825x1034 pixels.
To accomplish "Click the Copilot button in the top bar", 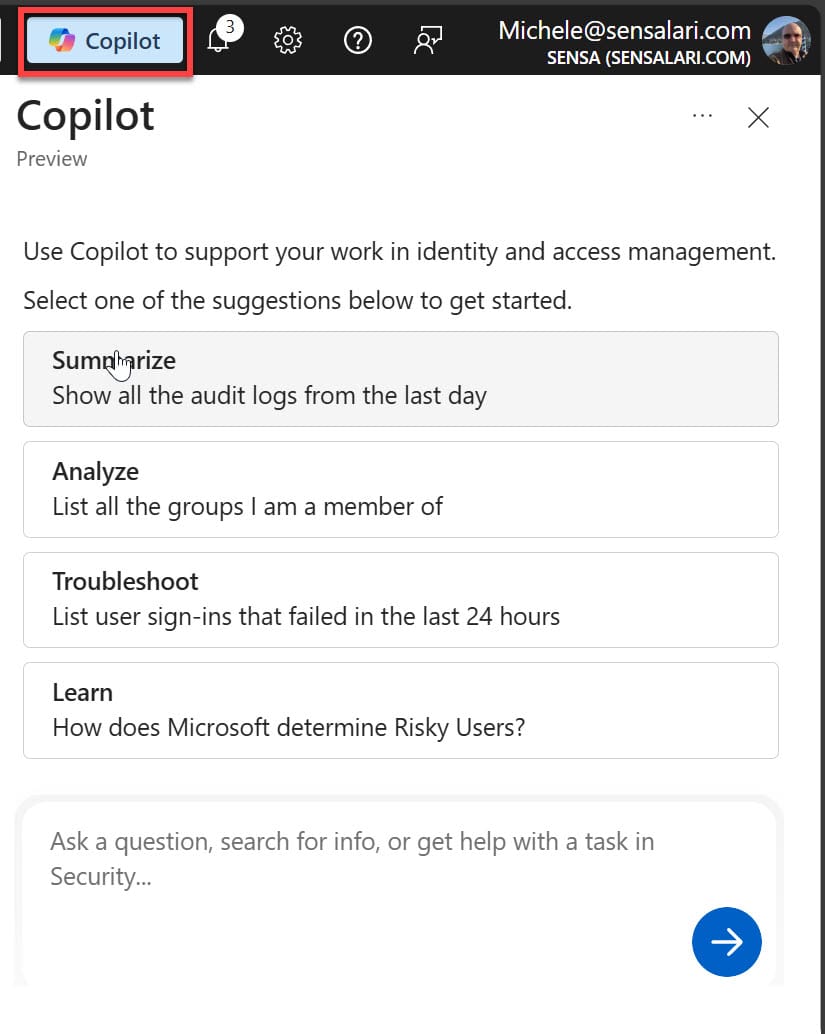I will 106,41.
